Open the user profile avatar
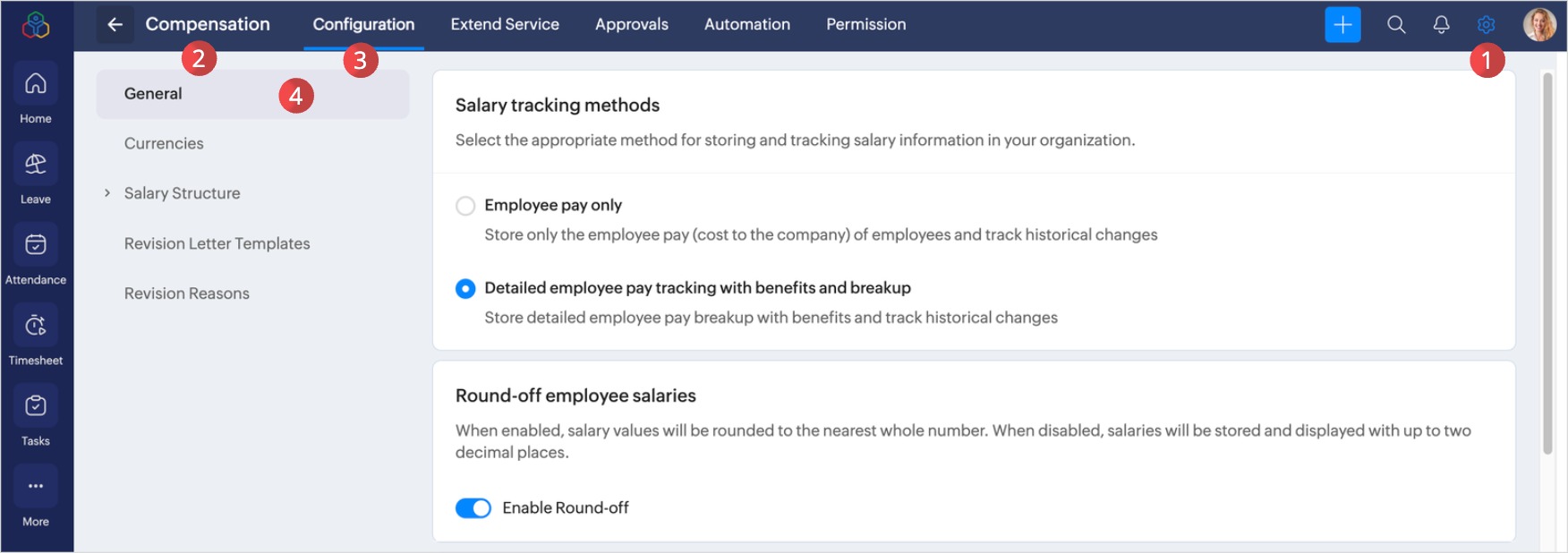Viewport: 1568px width, 553px height. pyautogui.click(x=1539, y=24)
